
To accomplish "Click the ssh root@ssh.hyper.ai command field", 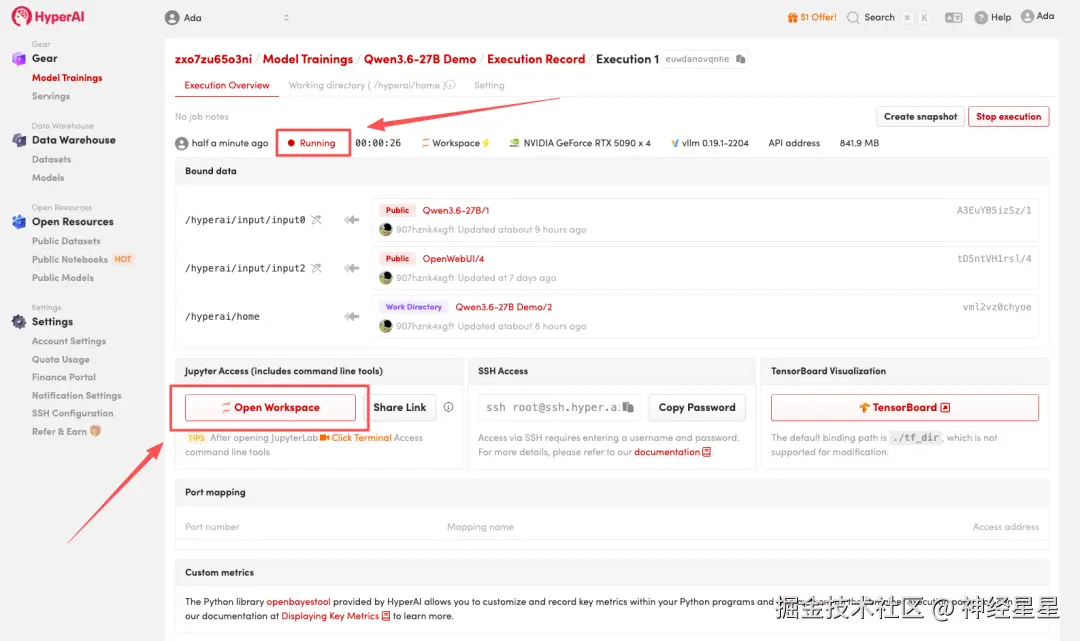I will click(559, 408).
